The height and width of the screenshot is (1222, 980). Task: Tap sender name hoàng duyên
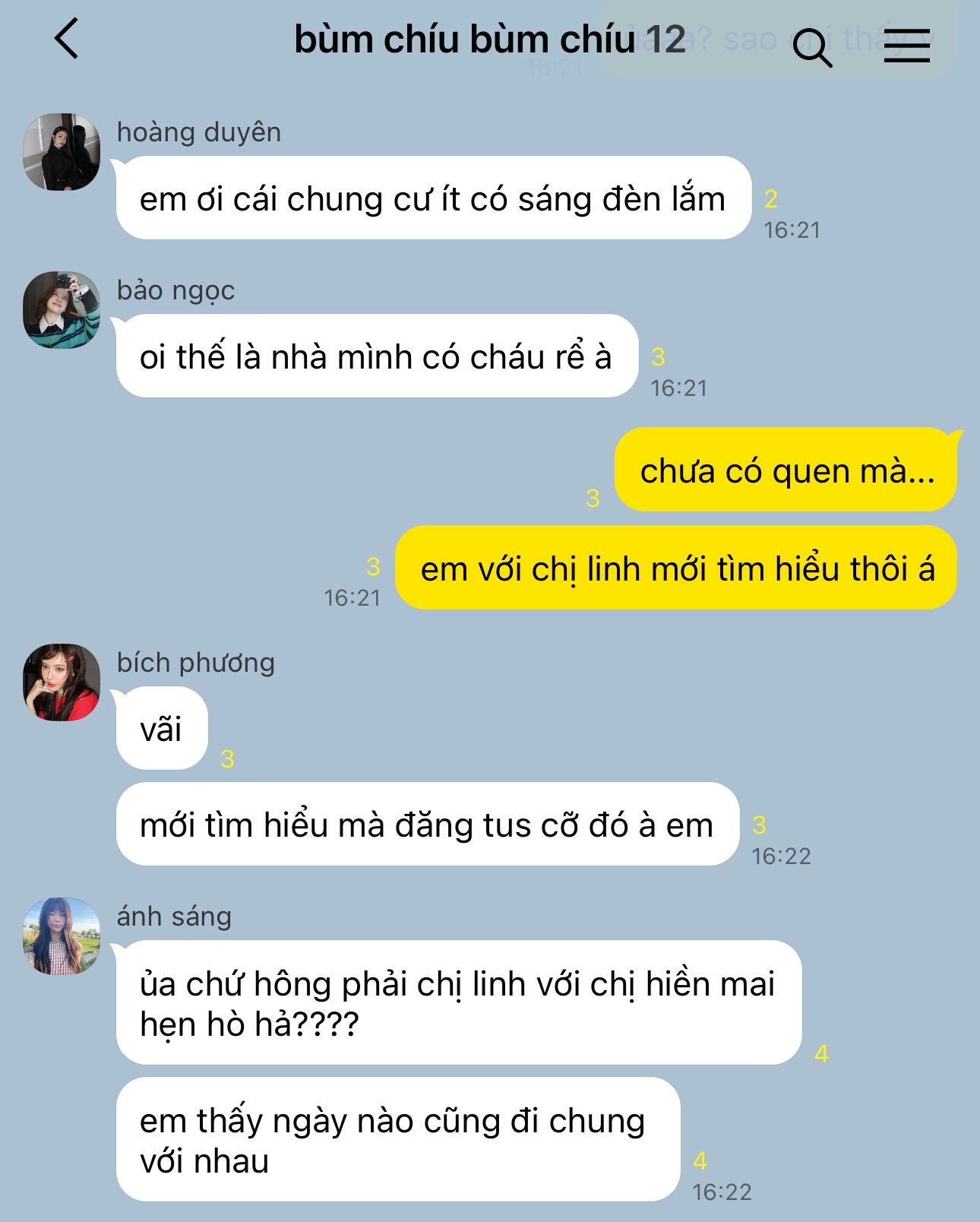(x=199, y=132)
